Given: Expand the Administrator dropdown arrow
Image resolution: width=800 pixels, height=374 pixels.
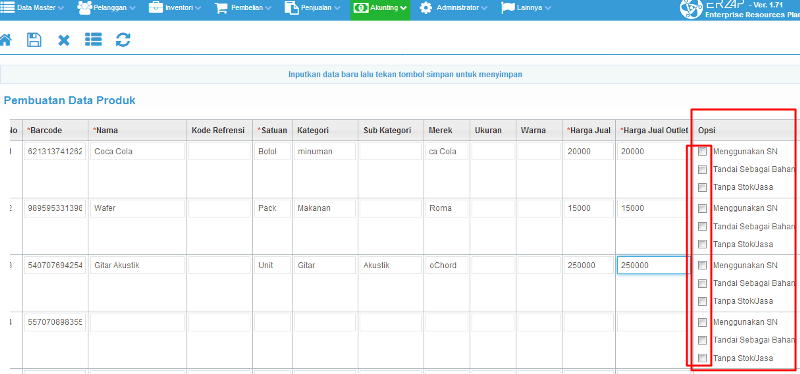Looking at the screenshot, I should tap(484, 8).
